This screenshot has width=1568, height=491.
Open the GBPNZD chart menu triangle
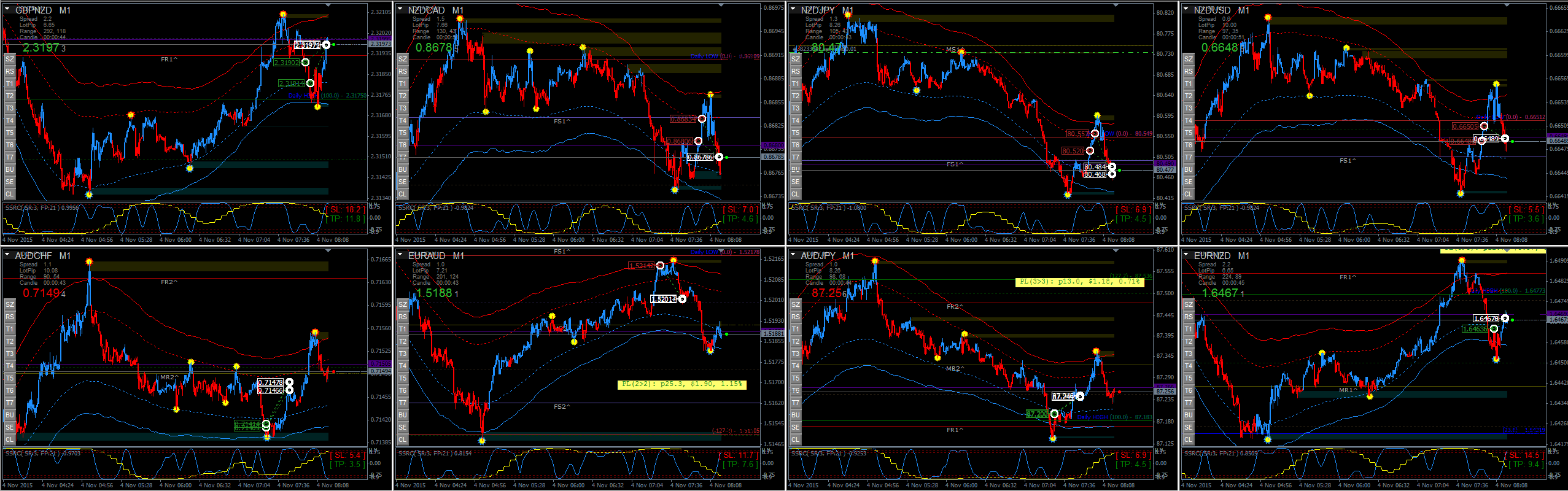pyautogui.click(x=7, y=9)
